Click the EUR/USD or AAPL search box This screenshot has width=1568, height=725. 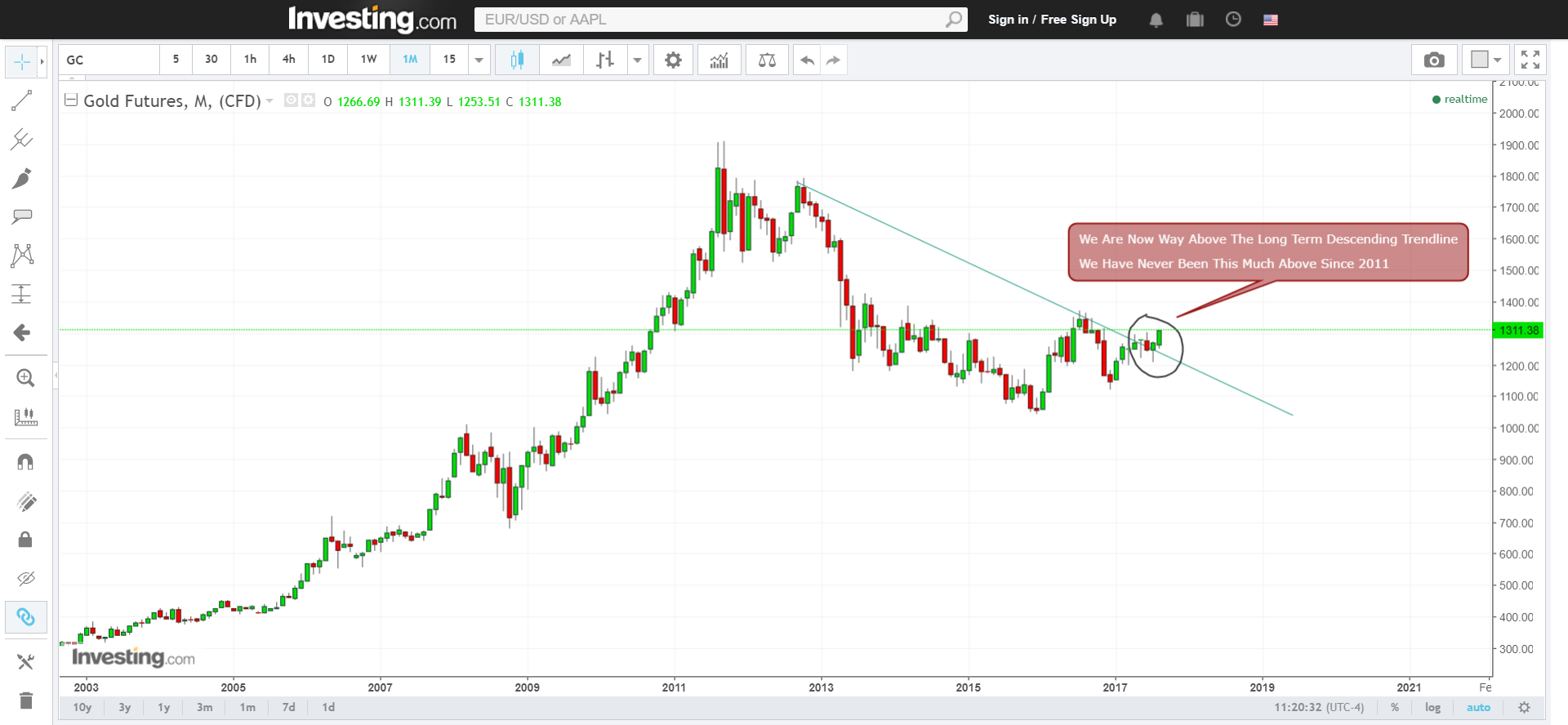coord(709,20)
